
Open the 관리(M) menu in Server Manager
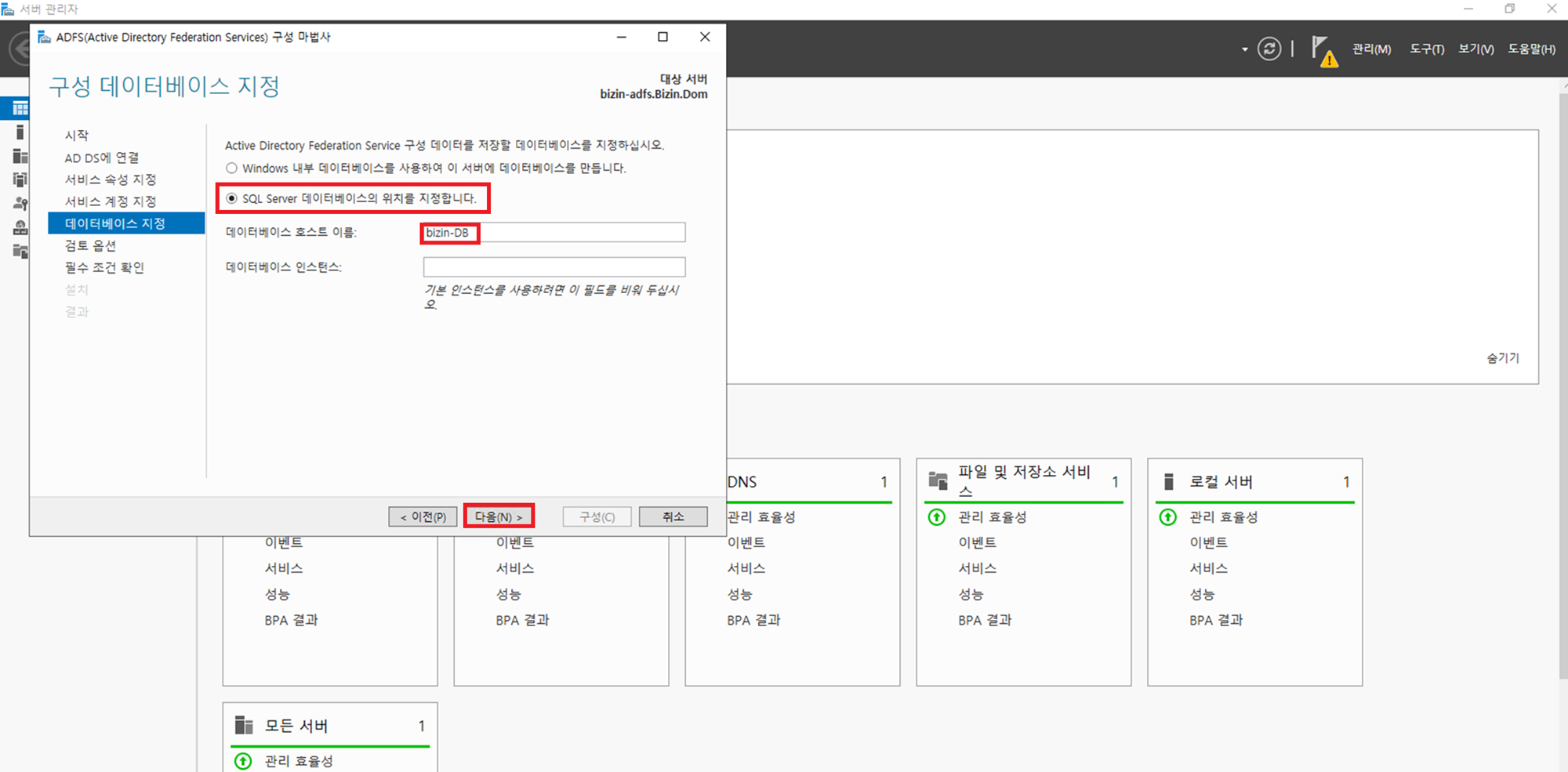(1371, 49)
